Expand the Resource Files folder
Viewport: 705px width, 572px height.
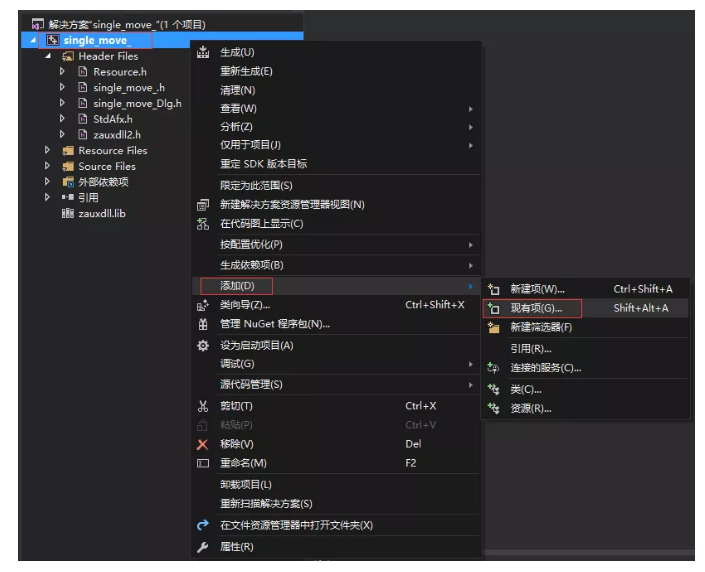pyautogui.click(x=47, y=150)
